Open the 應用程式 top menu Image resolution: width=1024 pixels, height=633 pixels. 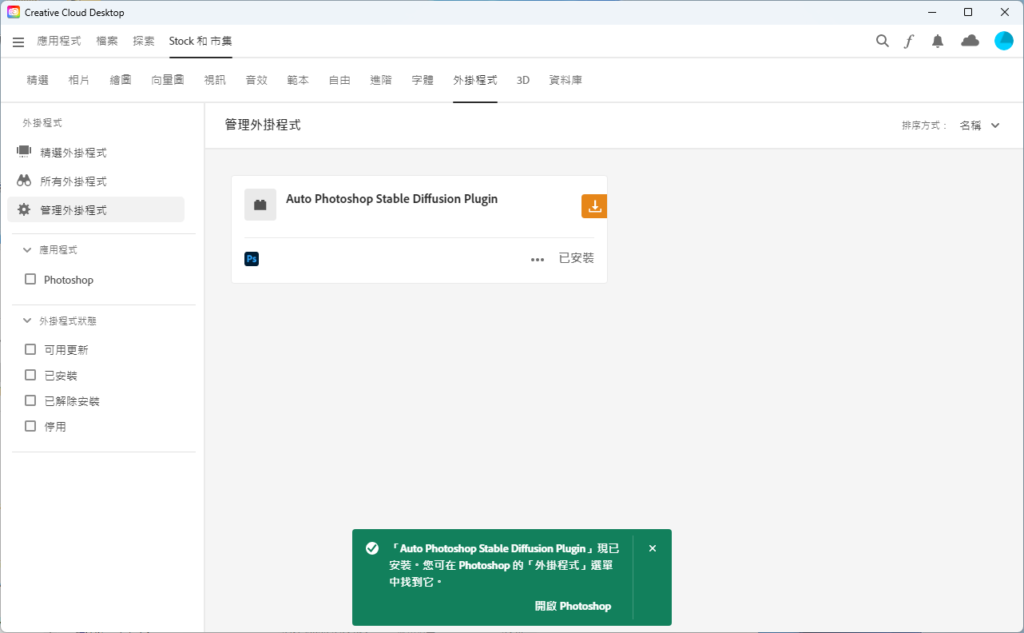tap(59, 41)
